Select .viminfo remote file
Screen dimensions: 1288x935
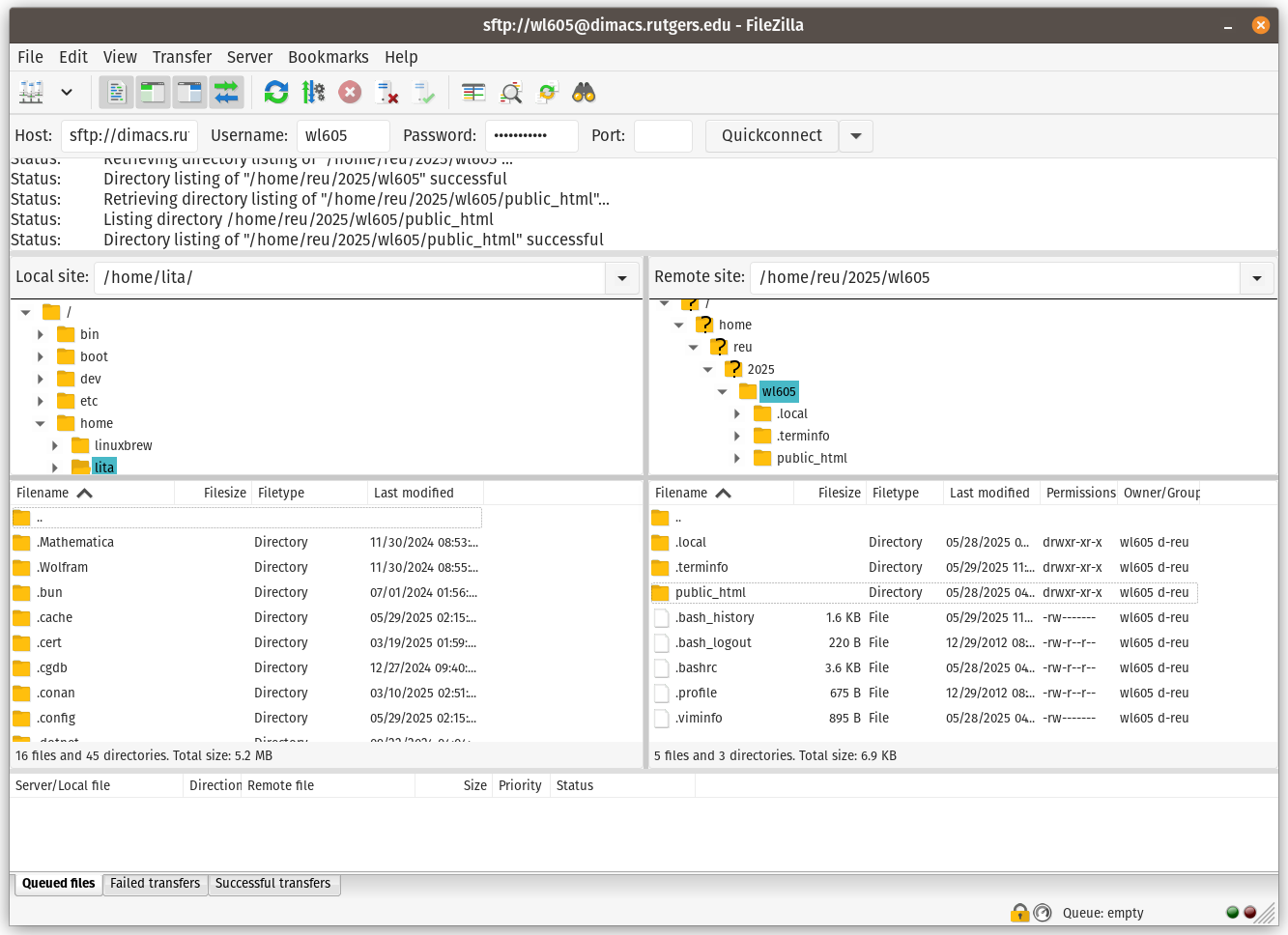pyautogui.click(x=924, y=718)
